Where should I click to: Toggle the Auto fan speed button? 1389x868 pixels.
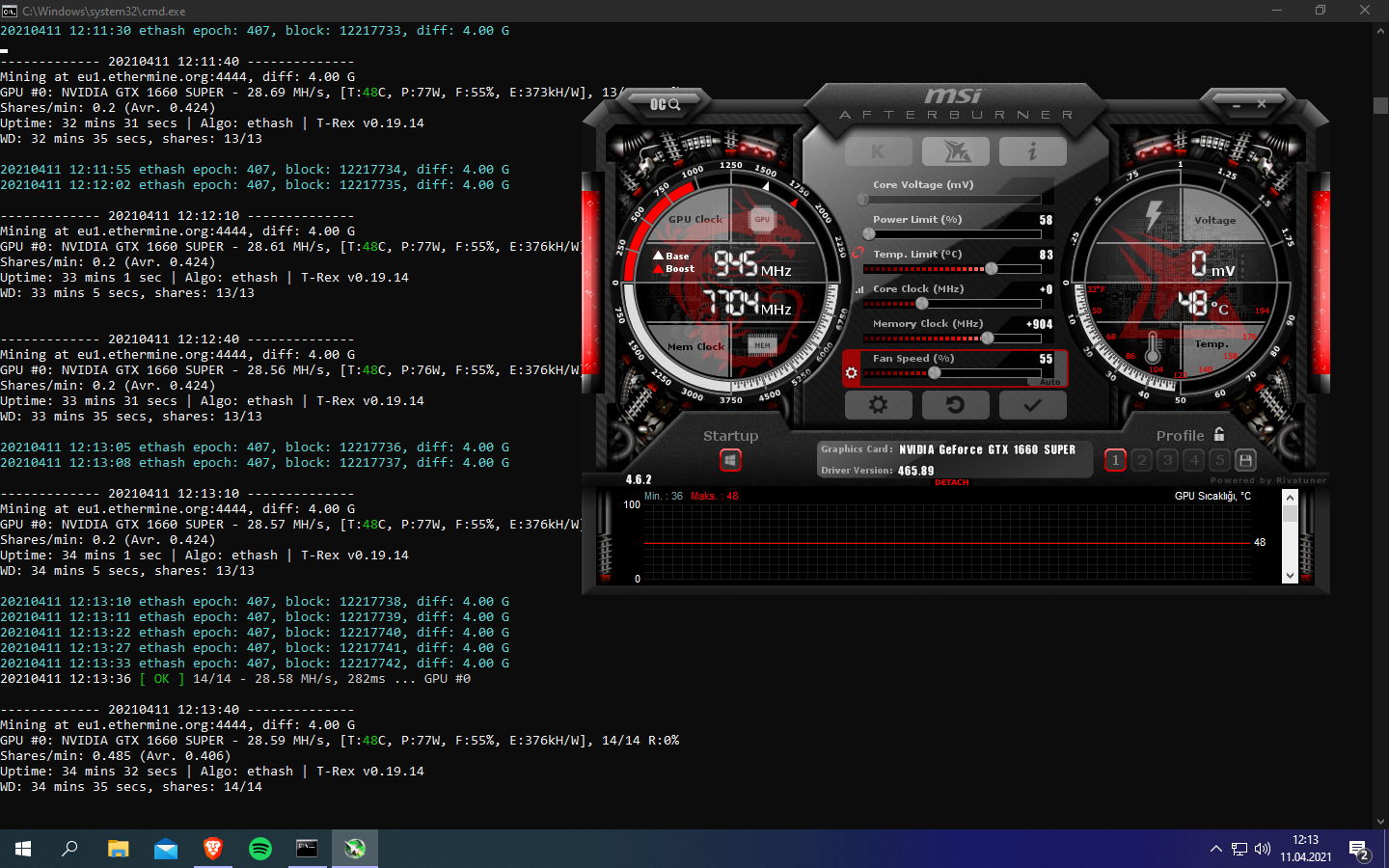pyautogui.click(x=1049, y=382)
